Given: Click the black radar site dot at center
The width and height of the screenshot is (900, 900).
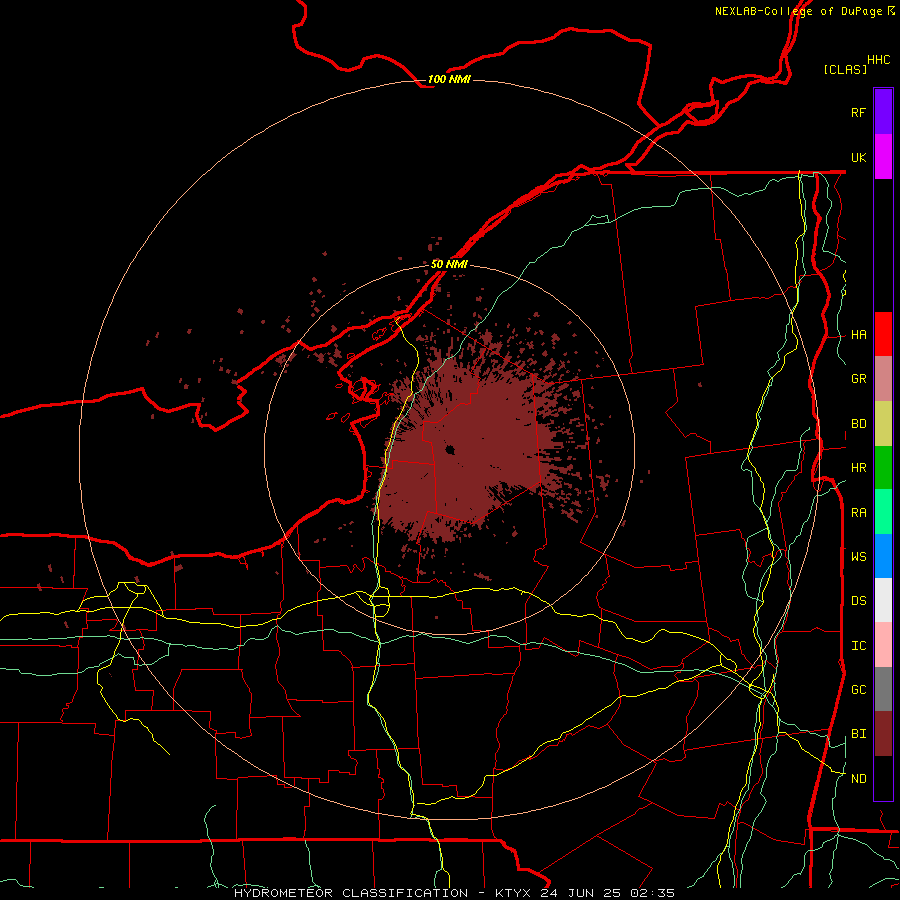Looking at the screenshot, I should click(450, 450).
